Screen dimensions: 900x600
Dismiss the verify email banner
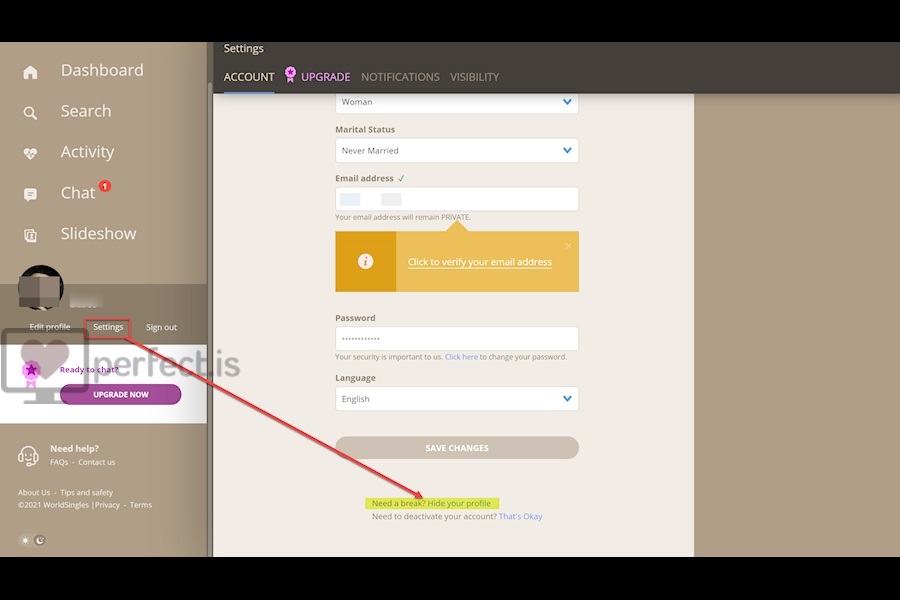(x=568, y=246)
